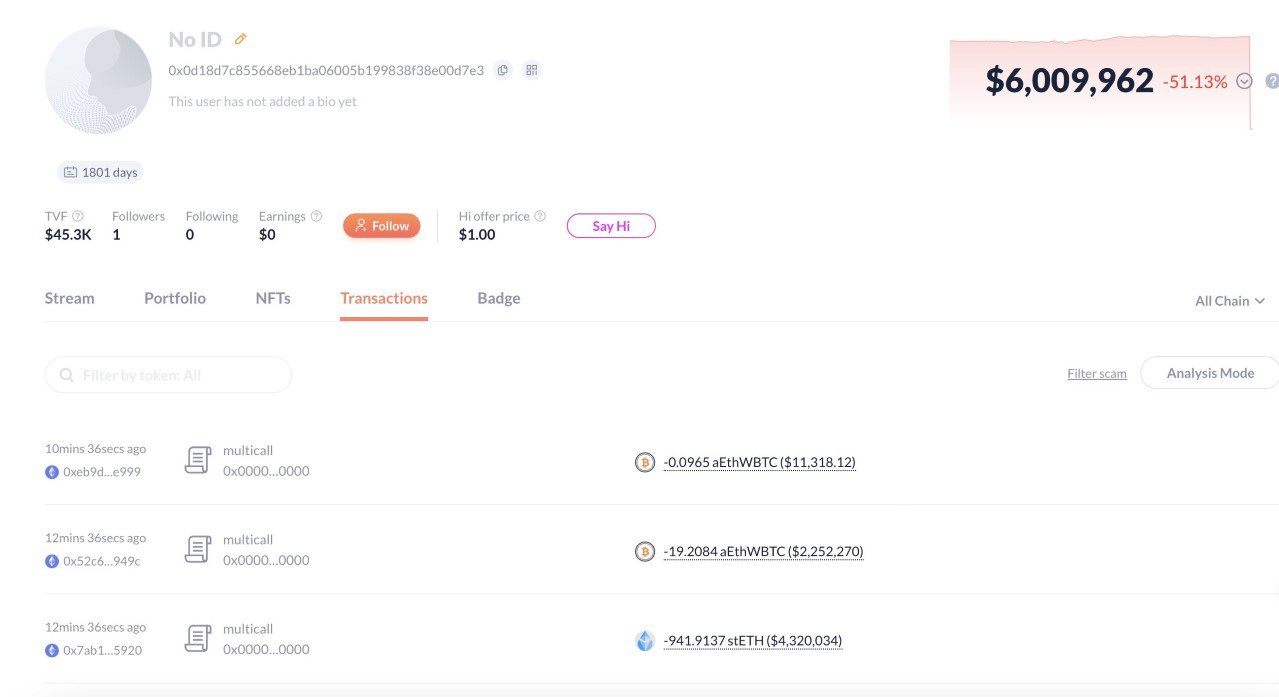
Task: Open the NFTs tab
Action: 273,298
